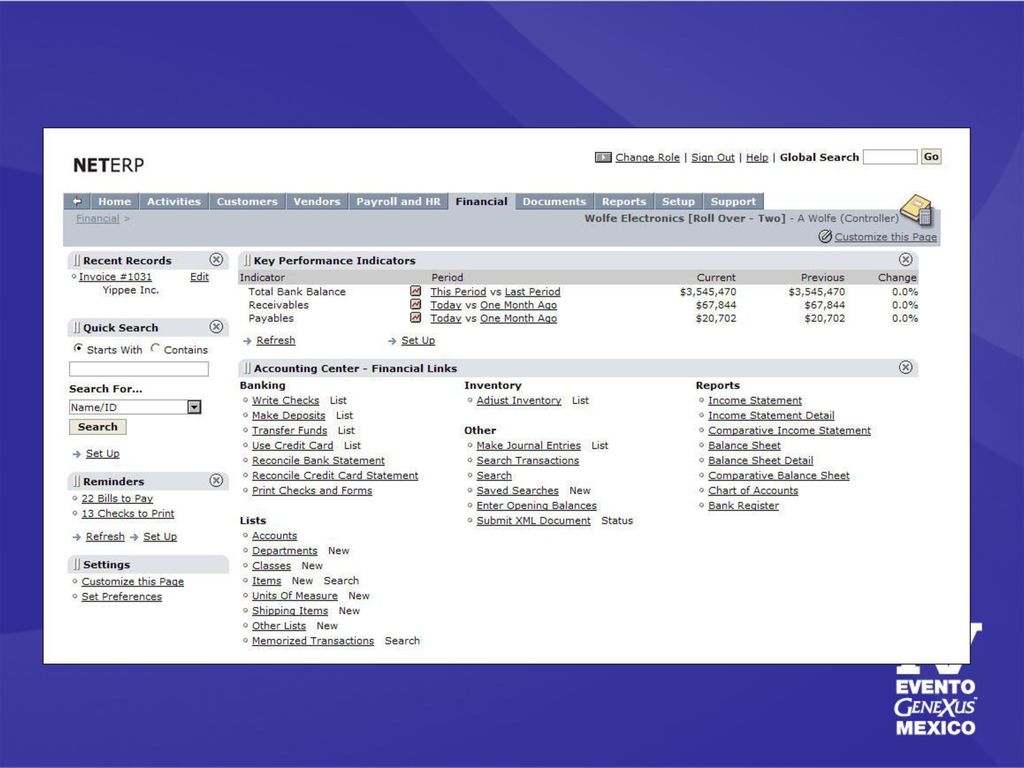
Task: Open trend chart icon for Total Bank Balance
Action: (x=415, y=291)
